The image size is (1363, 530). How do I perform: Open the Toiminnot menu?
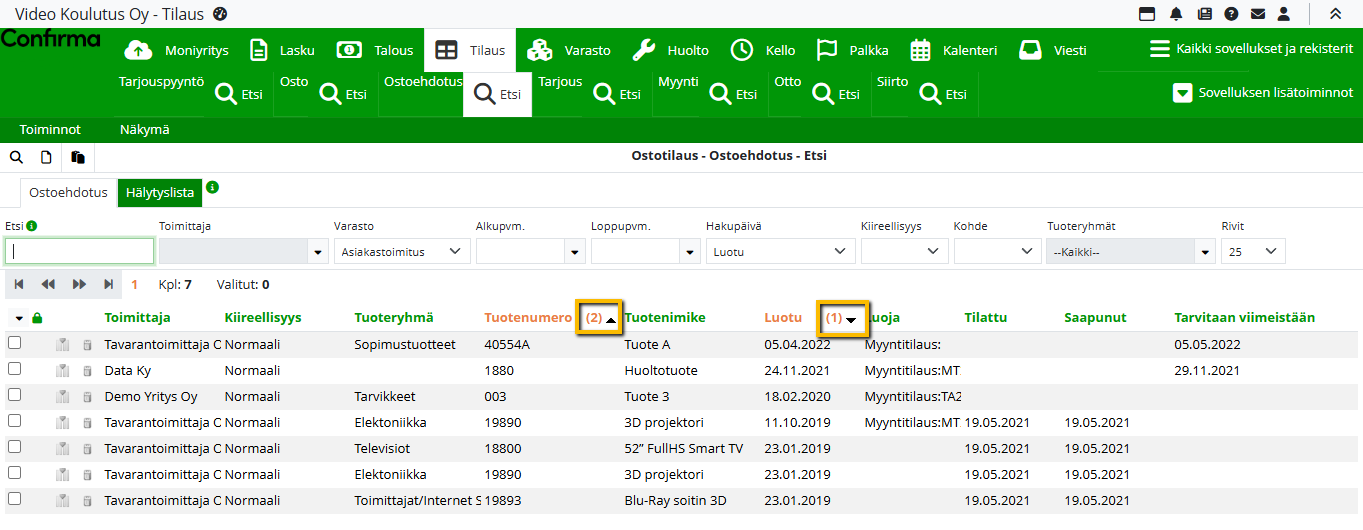click(x=50, y=130)
